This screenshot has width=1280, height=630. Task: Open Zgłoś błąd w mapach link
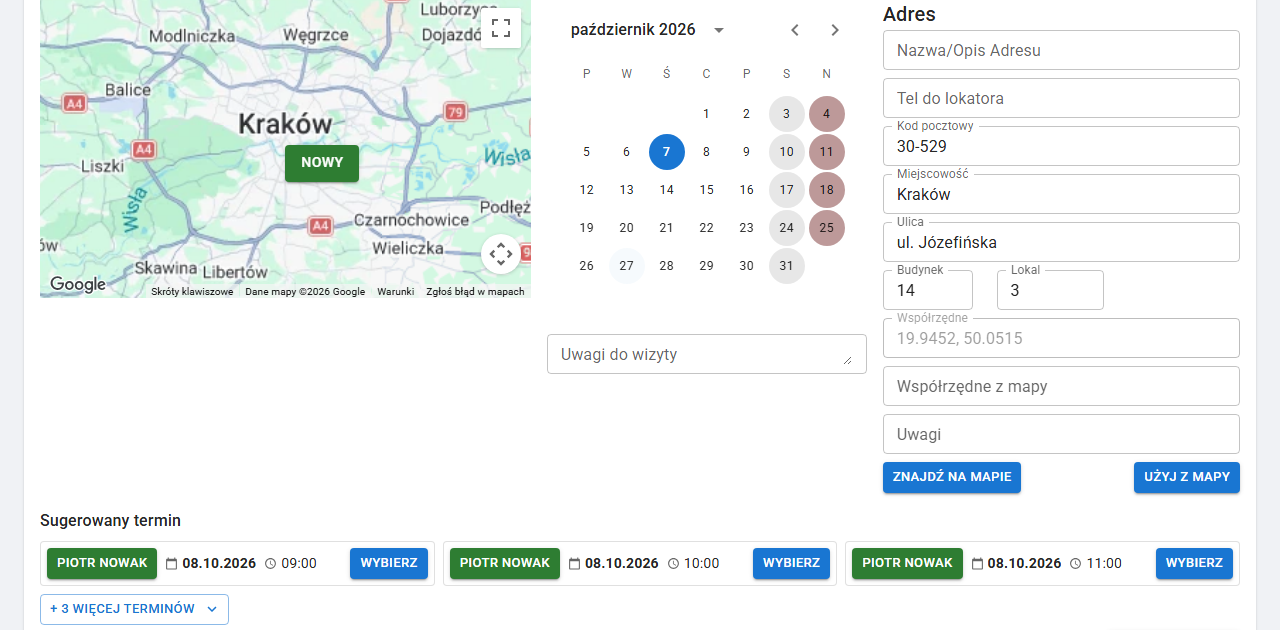[475, 292]
